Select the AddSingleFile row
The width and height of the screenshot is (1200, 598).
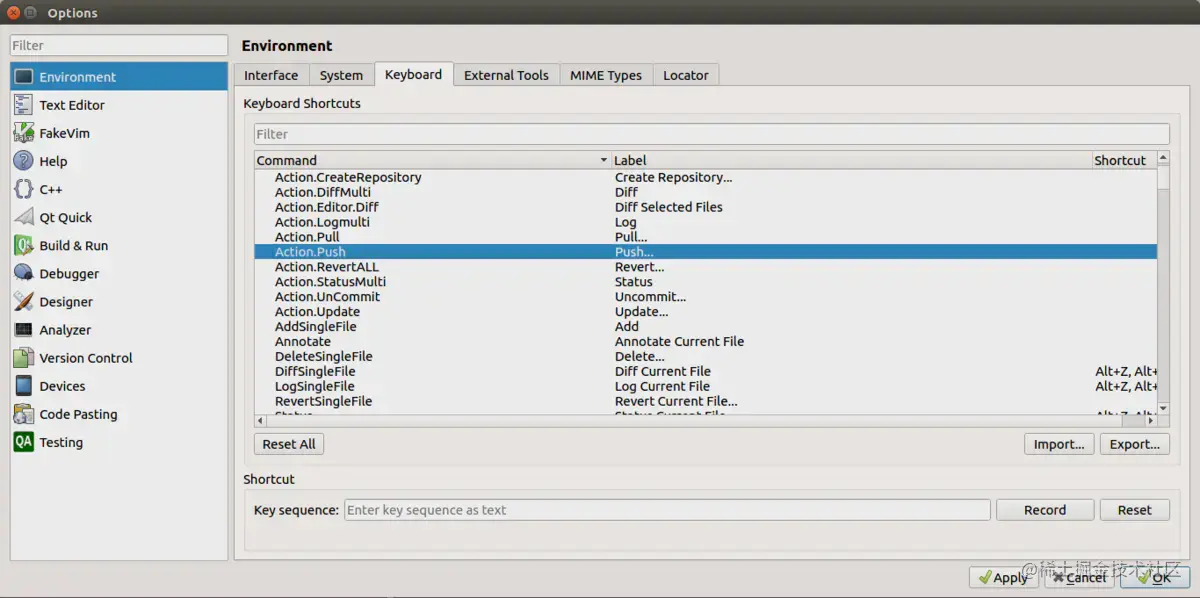(x=705, y=327)
